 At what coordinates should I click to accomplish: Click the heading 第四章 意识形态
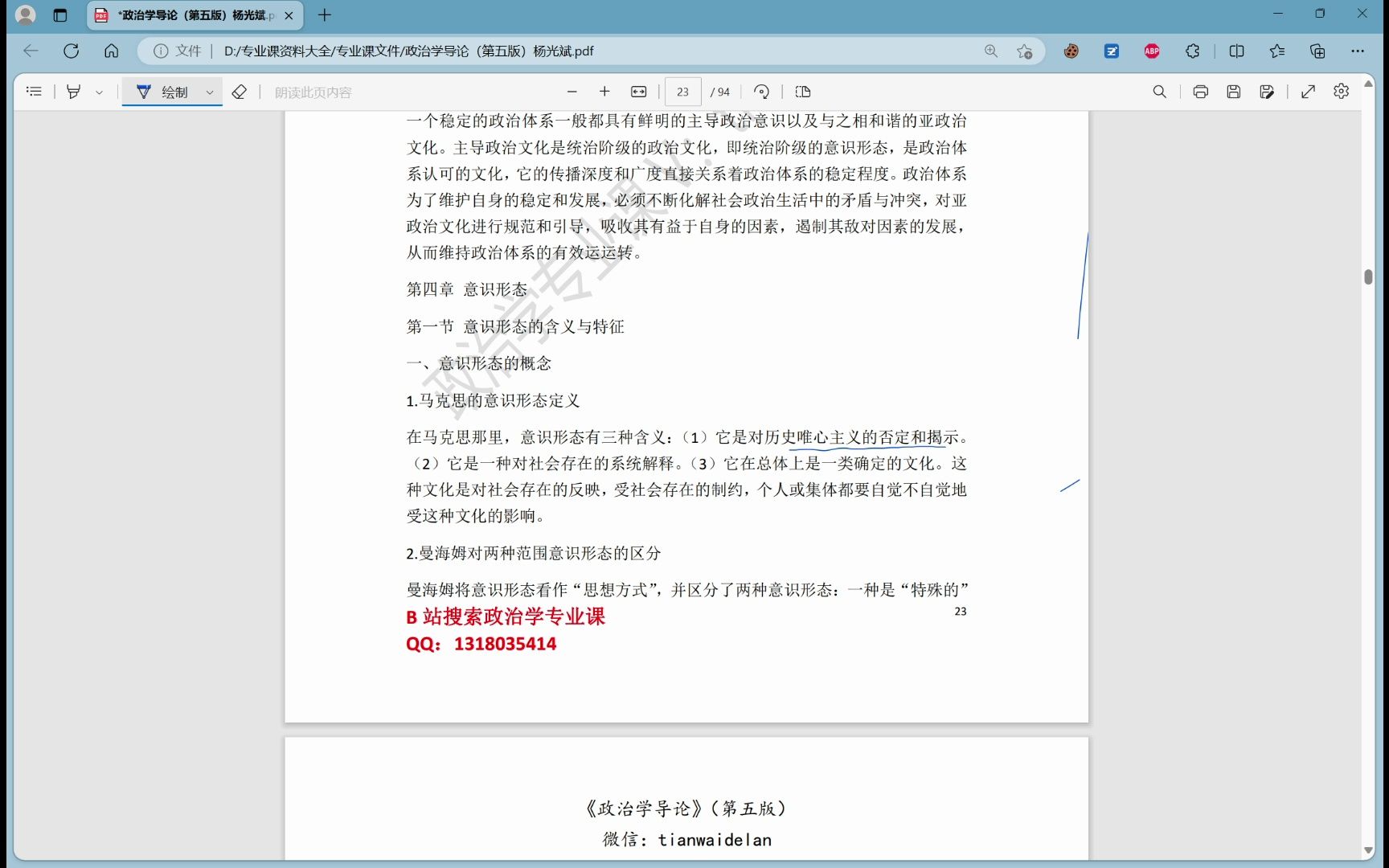[467, 289]
